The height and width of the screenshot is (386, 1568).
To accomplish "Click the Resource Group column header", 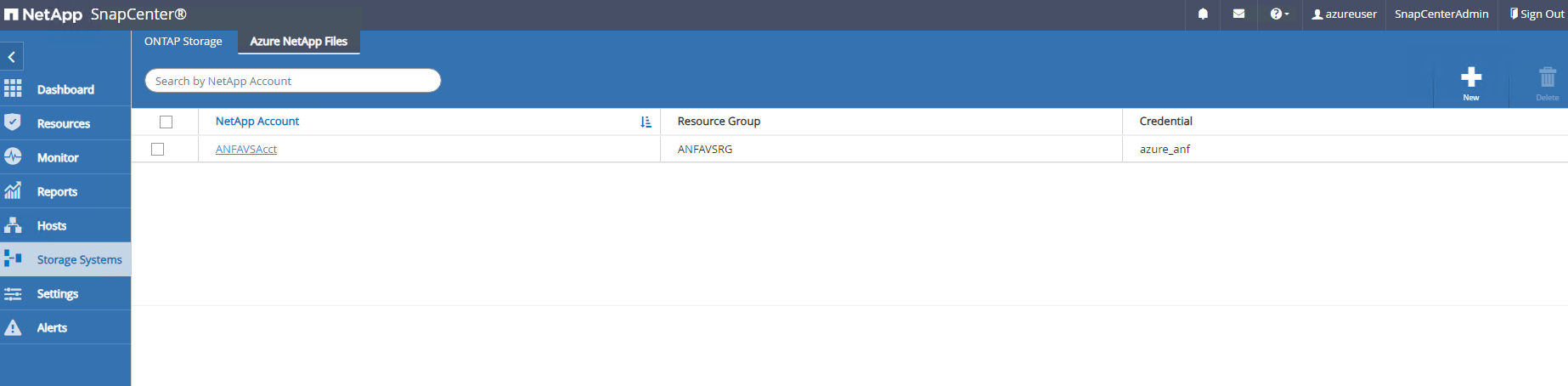I will 719,122.
